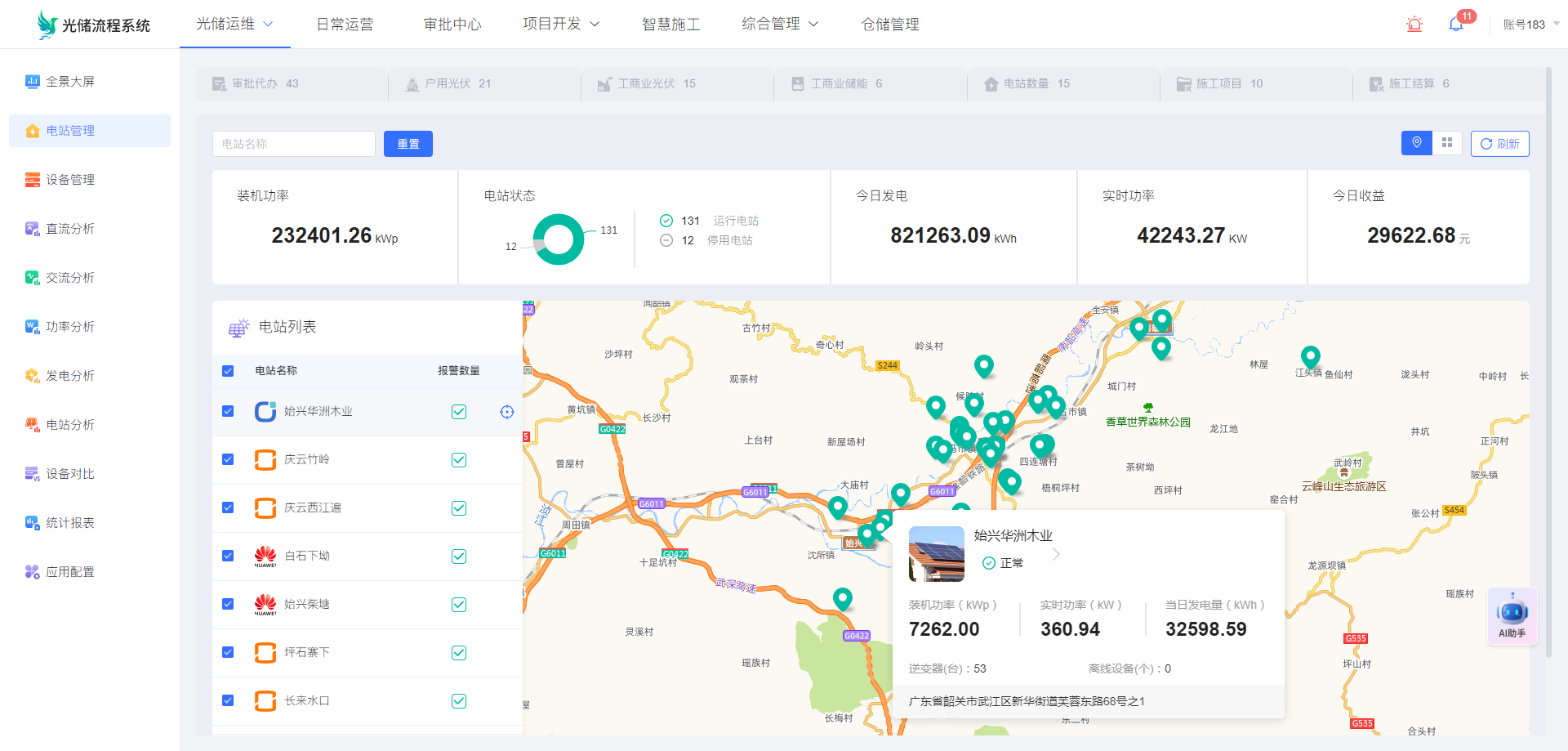Switch to map view with pin icon
Screen dimensions: 1568x751
click(1417, 143)
